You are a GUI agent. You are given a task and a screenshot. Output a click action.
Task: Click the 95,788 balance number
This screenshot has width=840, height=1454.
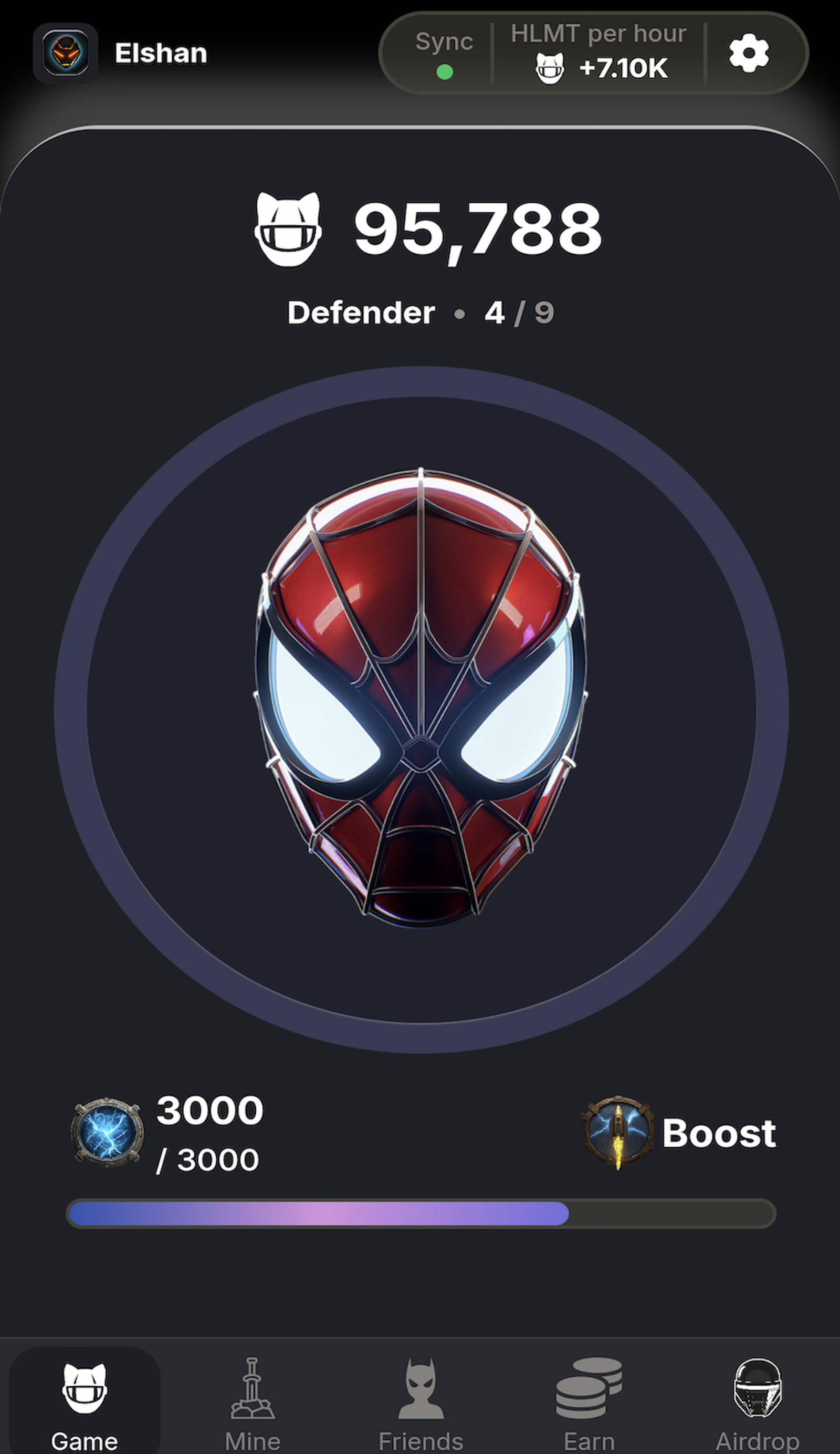[x=478, y=229]
